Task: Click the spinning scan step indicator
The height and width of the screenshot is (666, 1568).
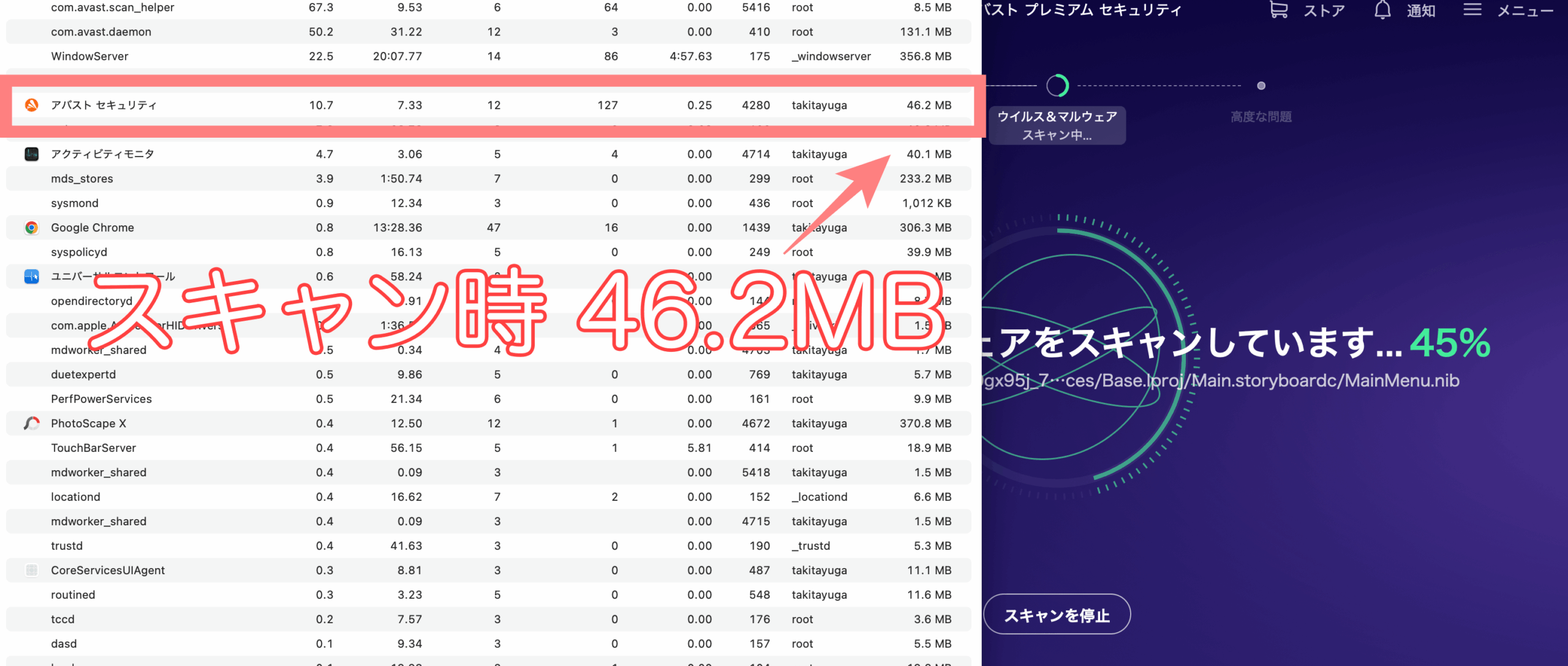Action: (x=1057, y=86)
